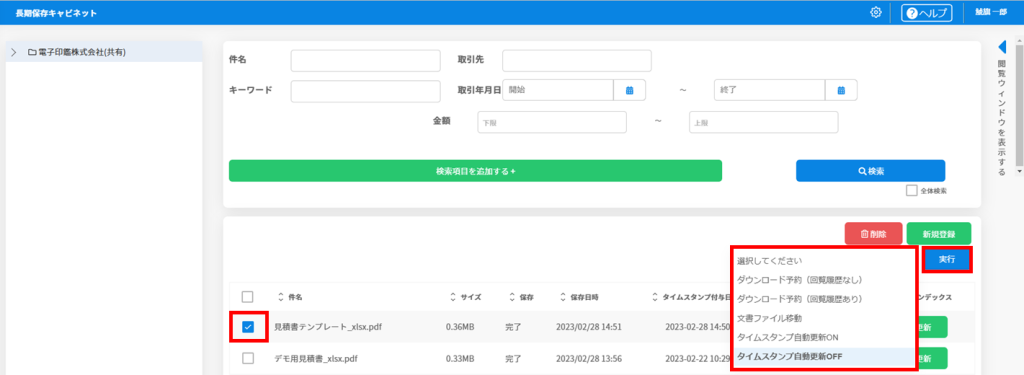Click the blue 実行 button
The height and width of the screenshot is (375, 1024).
(x=947, y=259)
